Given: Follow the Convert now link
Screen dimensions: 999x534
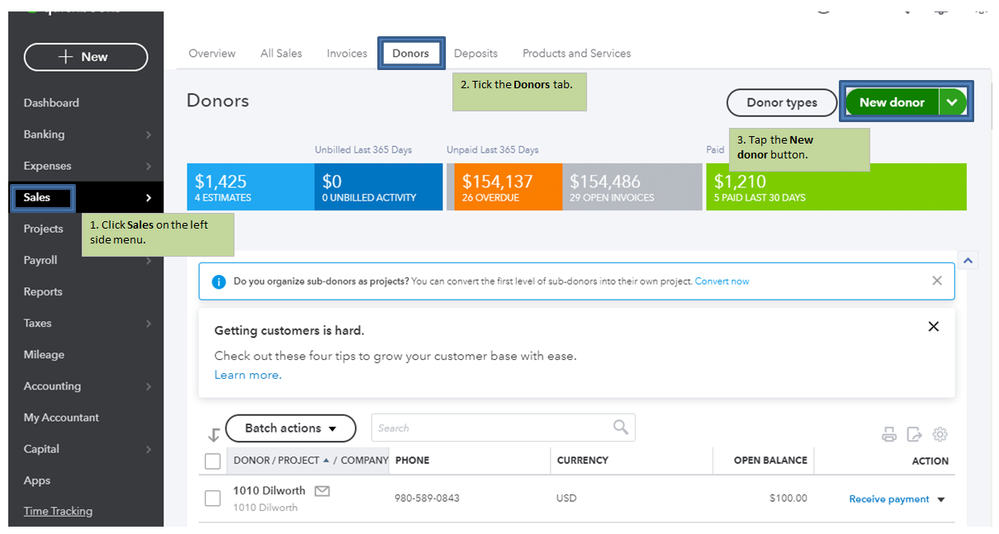Looking at the screenshot, I should (722, 281).
